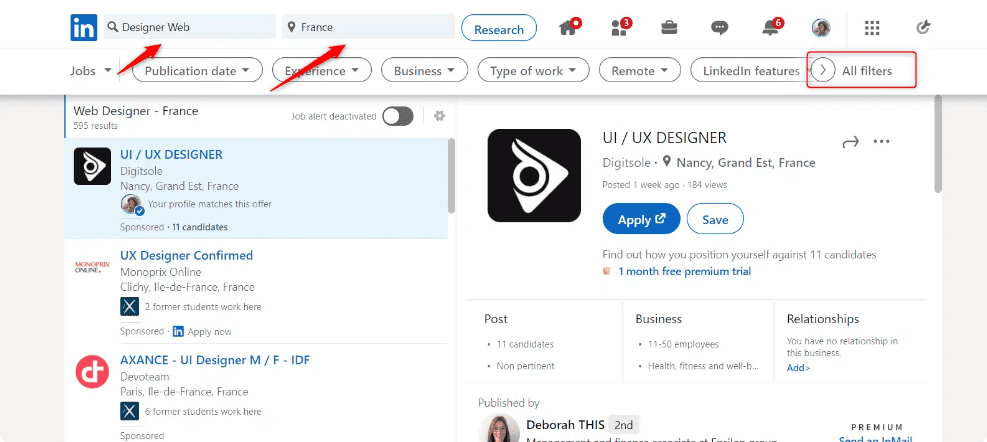Click 'Posted 1 week ago' text
This screenshot has width=987, height=442.
pyautogui.click(x=641, y=185)
